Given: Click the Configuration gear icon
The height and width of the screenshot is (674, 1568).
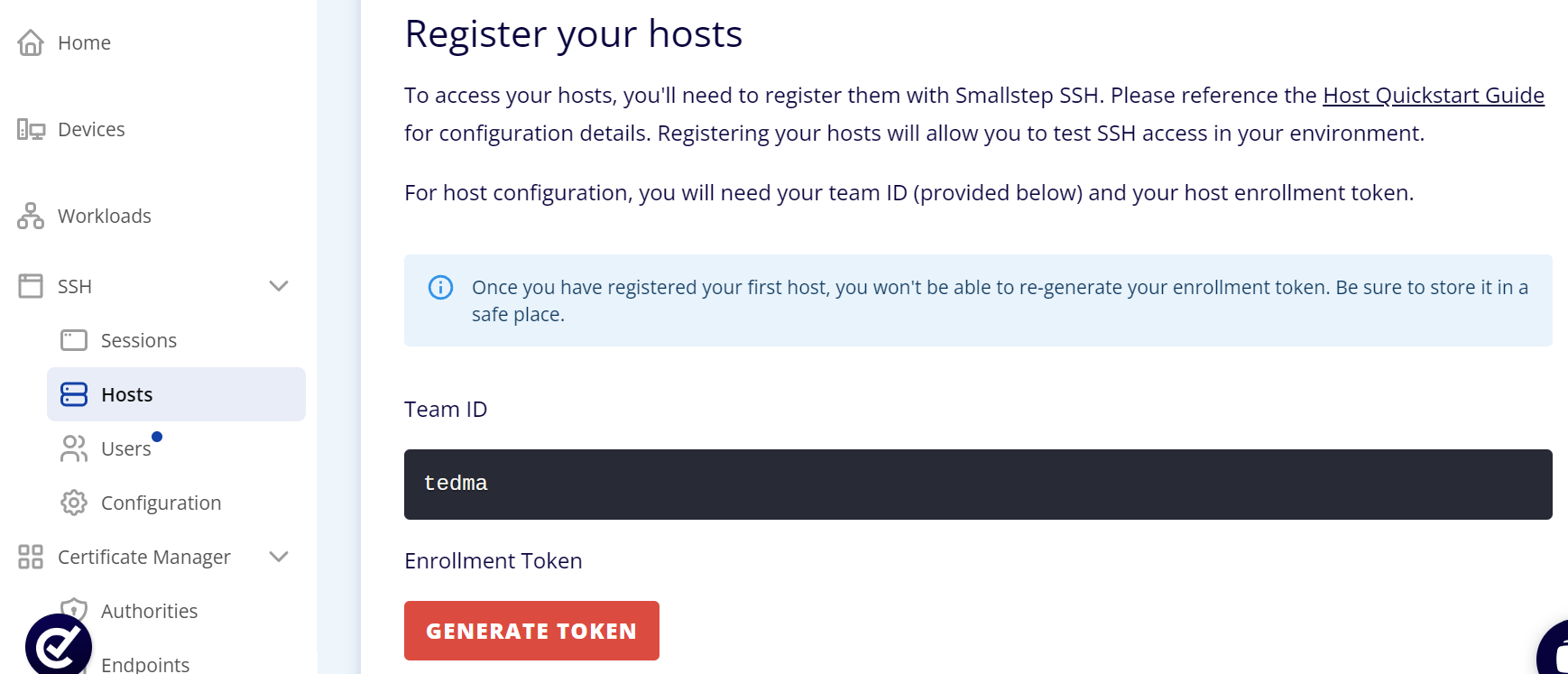Looking at the screenshot, I should point(73,503).
